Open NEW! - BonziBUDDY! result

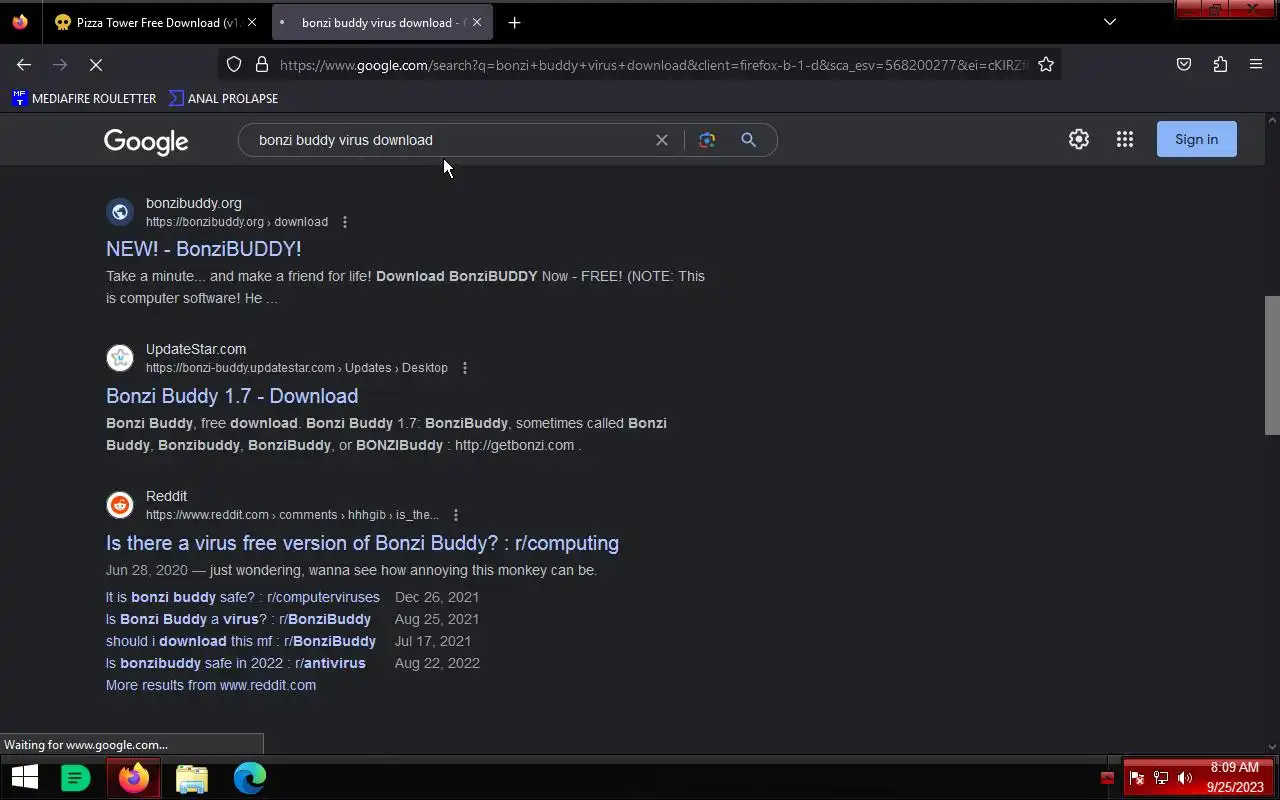(204, 249)
